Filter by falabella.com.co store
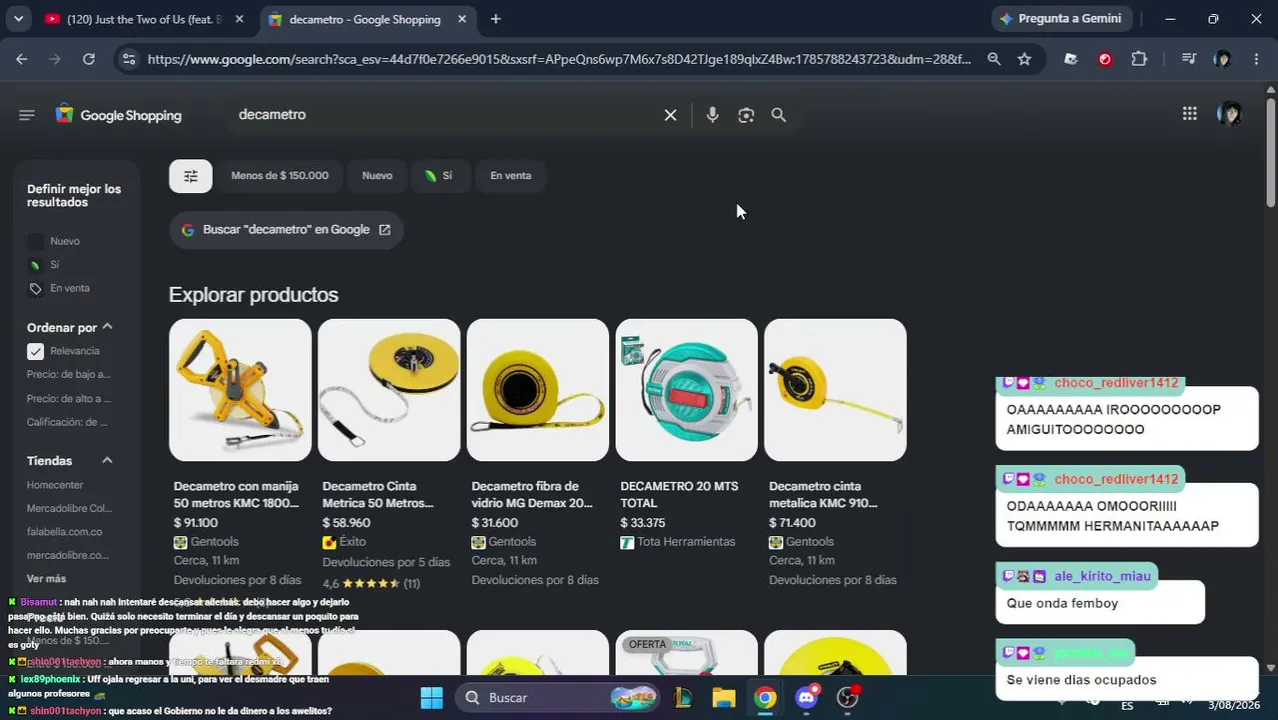 [65, 532]
